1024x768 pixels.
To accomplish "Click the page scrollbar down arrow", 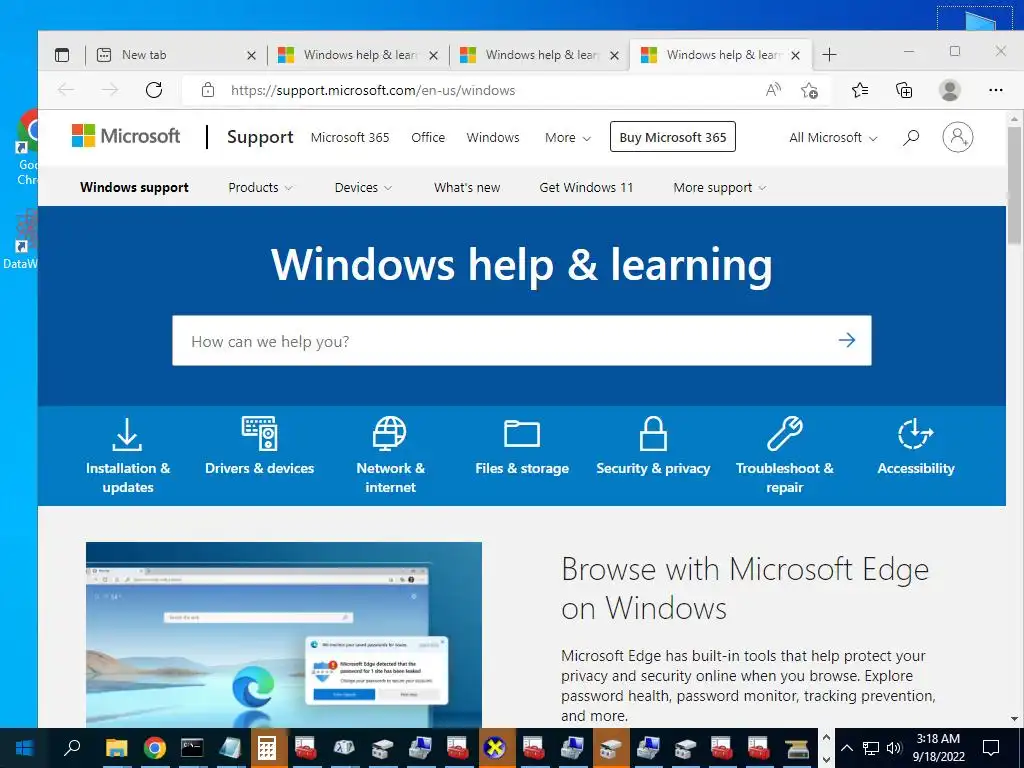I will pyautogui.click(x=1014, y=719).
